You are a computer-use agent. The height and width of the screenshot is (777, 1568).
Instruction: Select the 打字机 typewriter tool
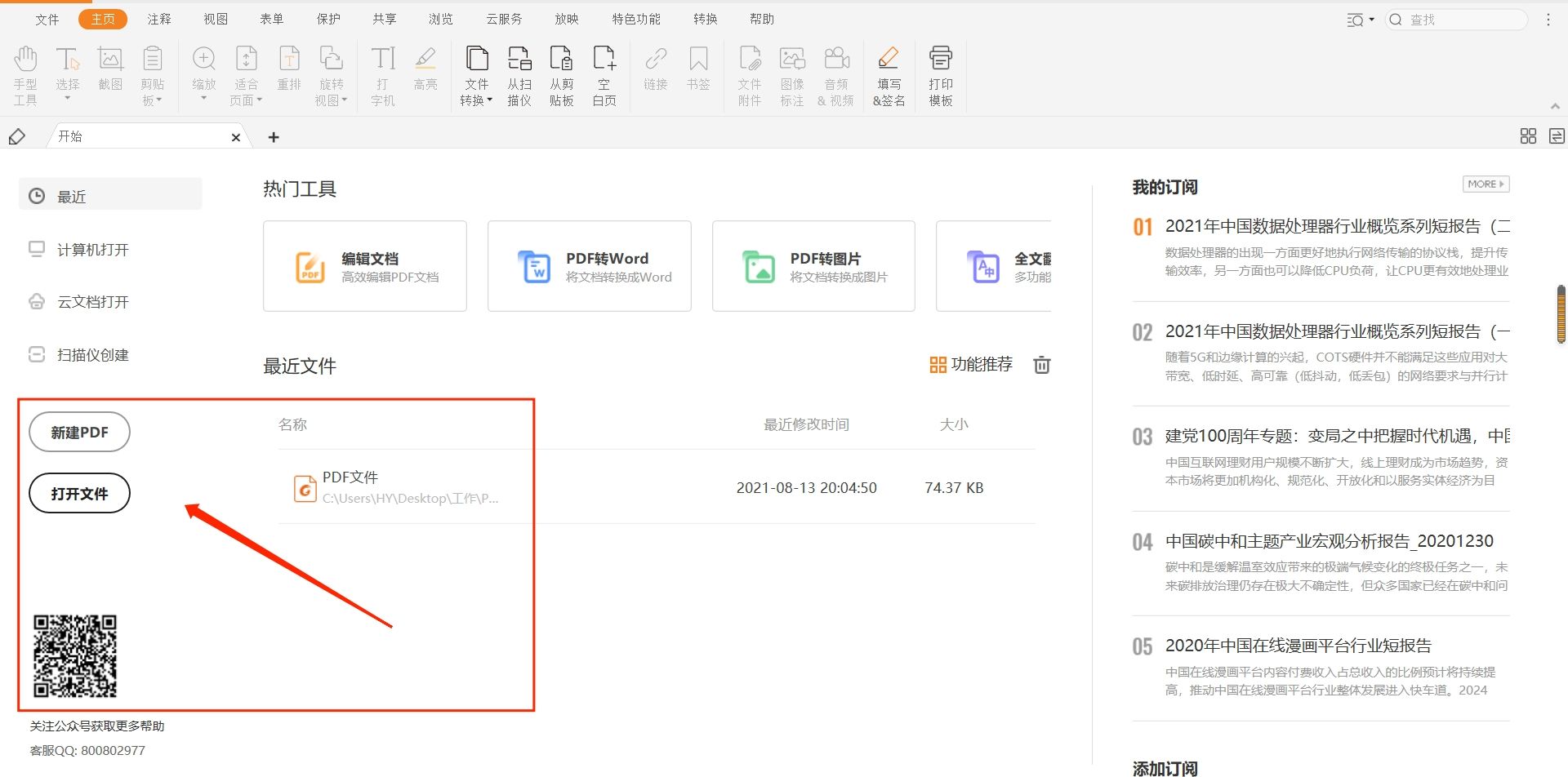click(x=382, y=73)
